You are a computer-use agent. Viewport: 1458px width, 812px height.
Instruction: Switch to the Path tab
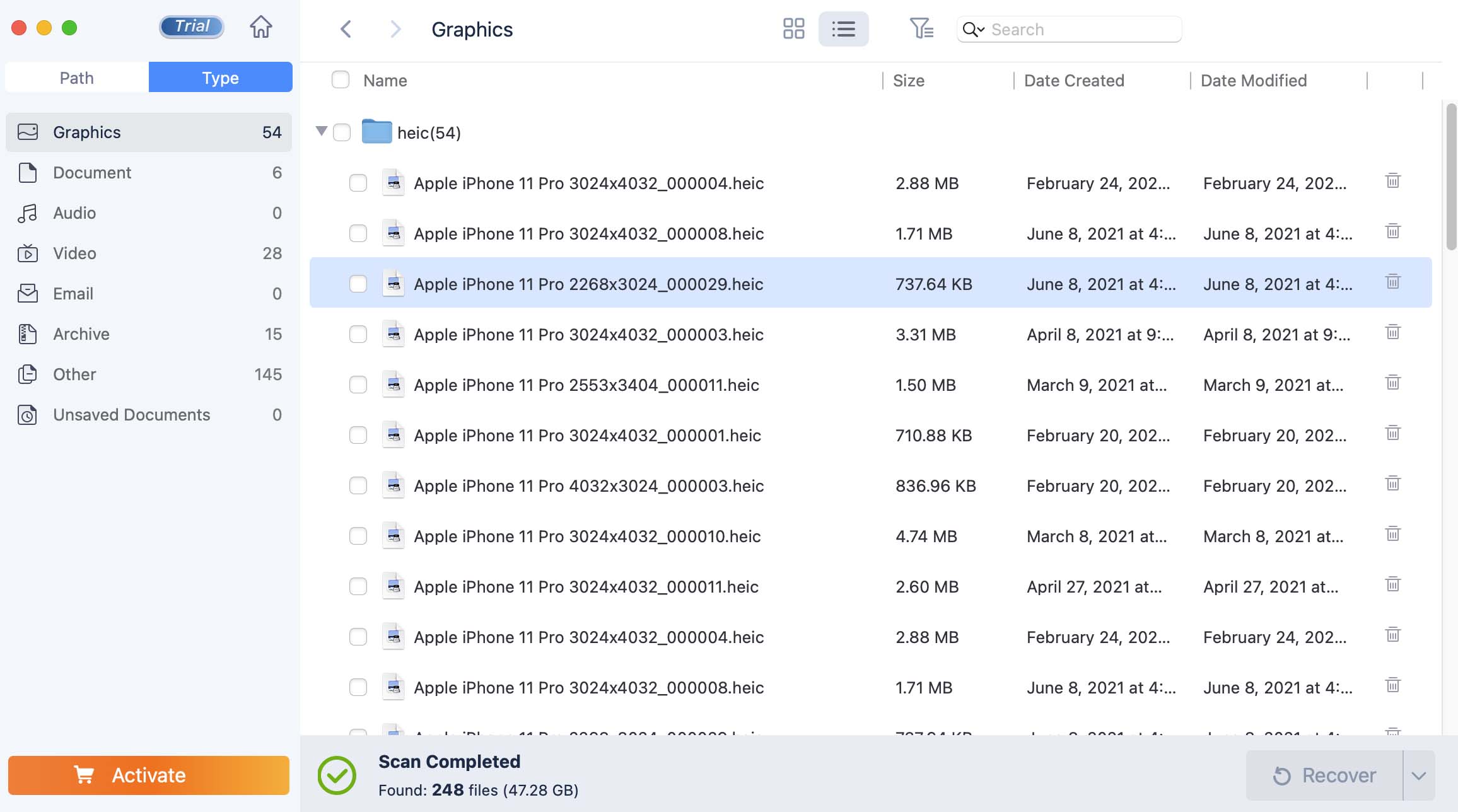[77, 78]
